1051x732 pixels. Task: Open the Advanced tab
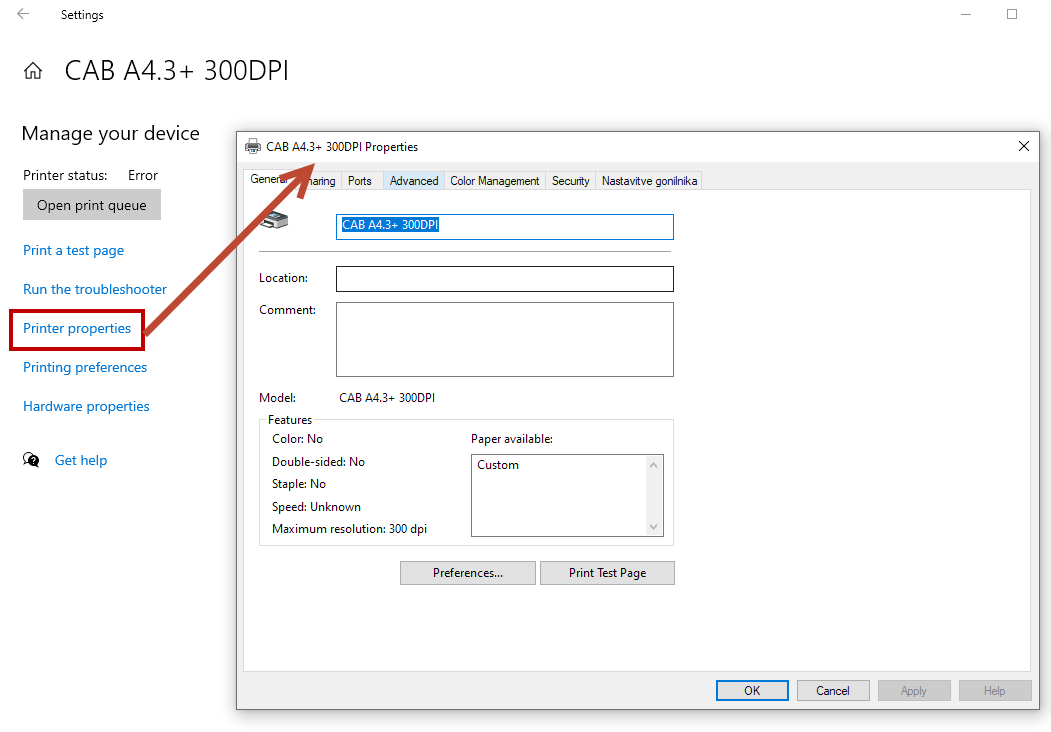[414, 181]
